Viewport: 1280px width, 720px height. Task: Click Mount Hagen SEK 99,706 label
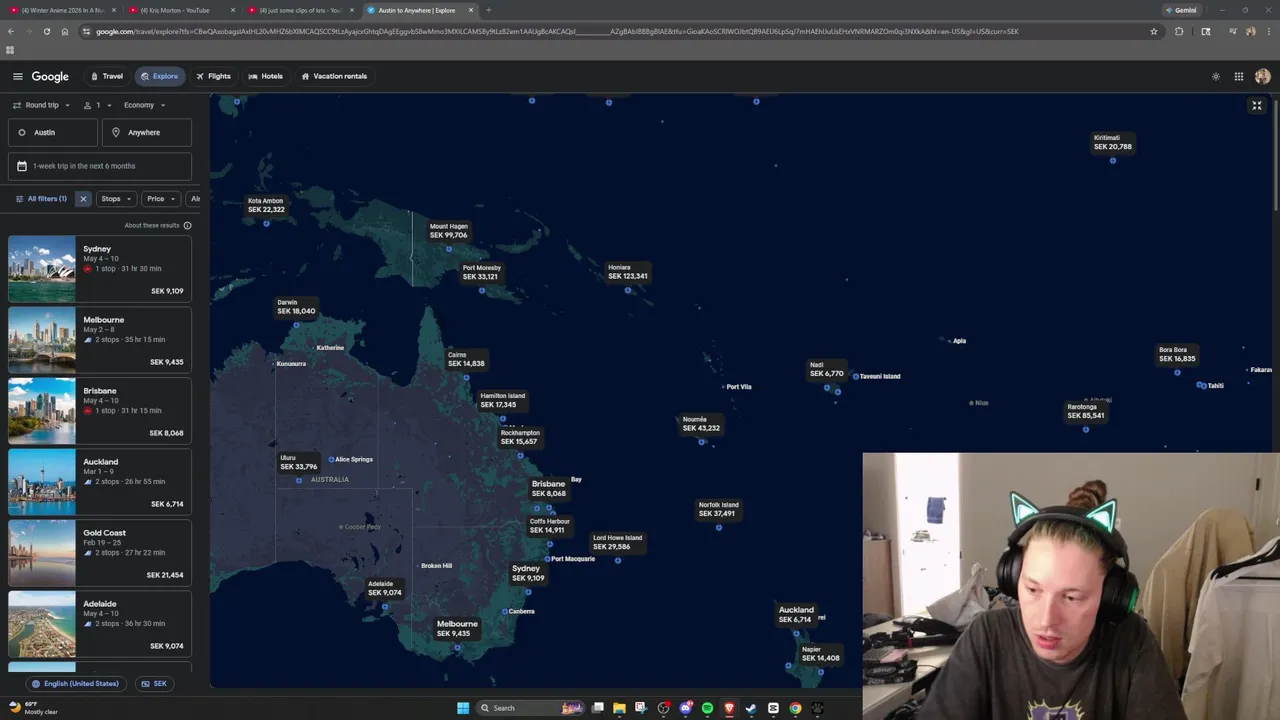[449, 231]
